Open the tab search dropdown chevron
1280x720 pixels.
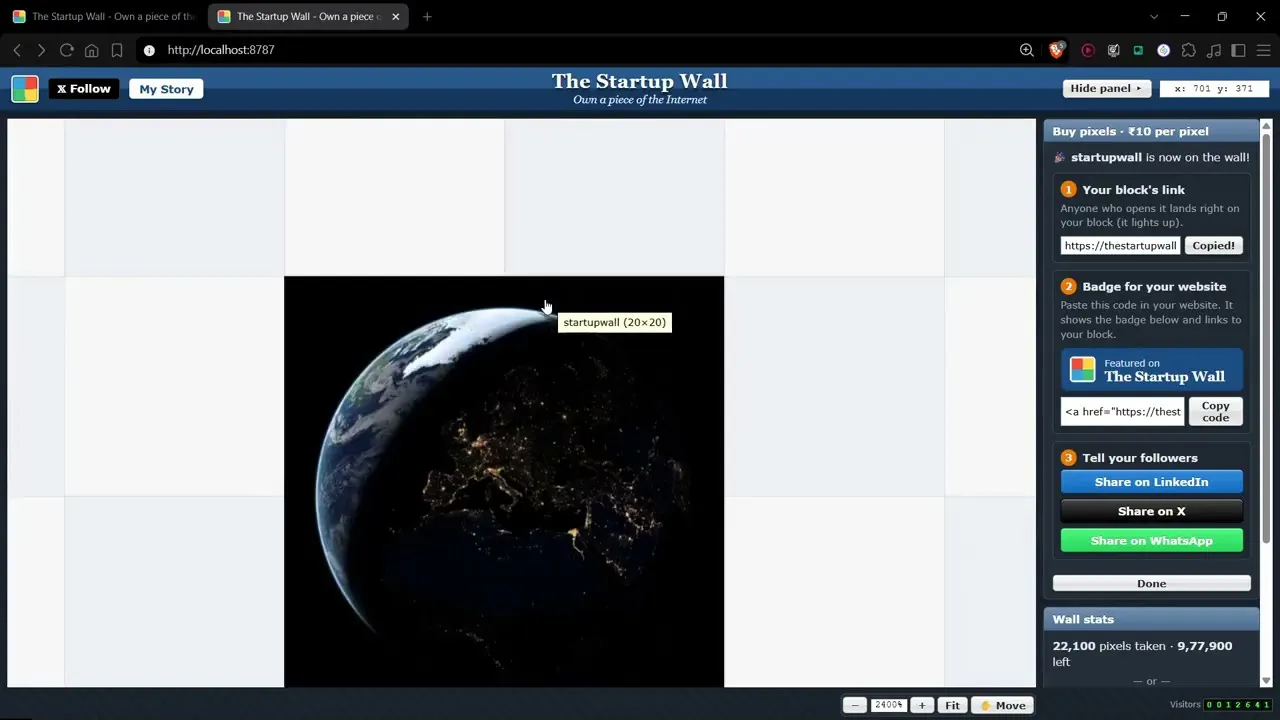1154,16
